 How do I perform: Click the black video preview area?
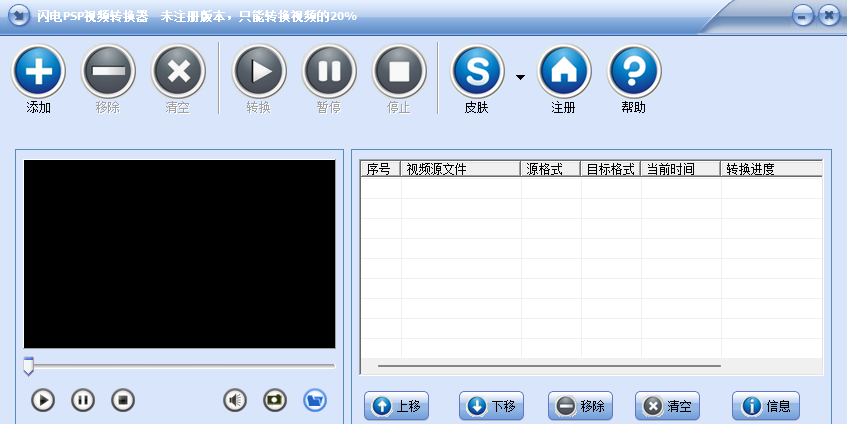(x=179, y=254)
